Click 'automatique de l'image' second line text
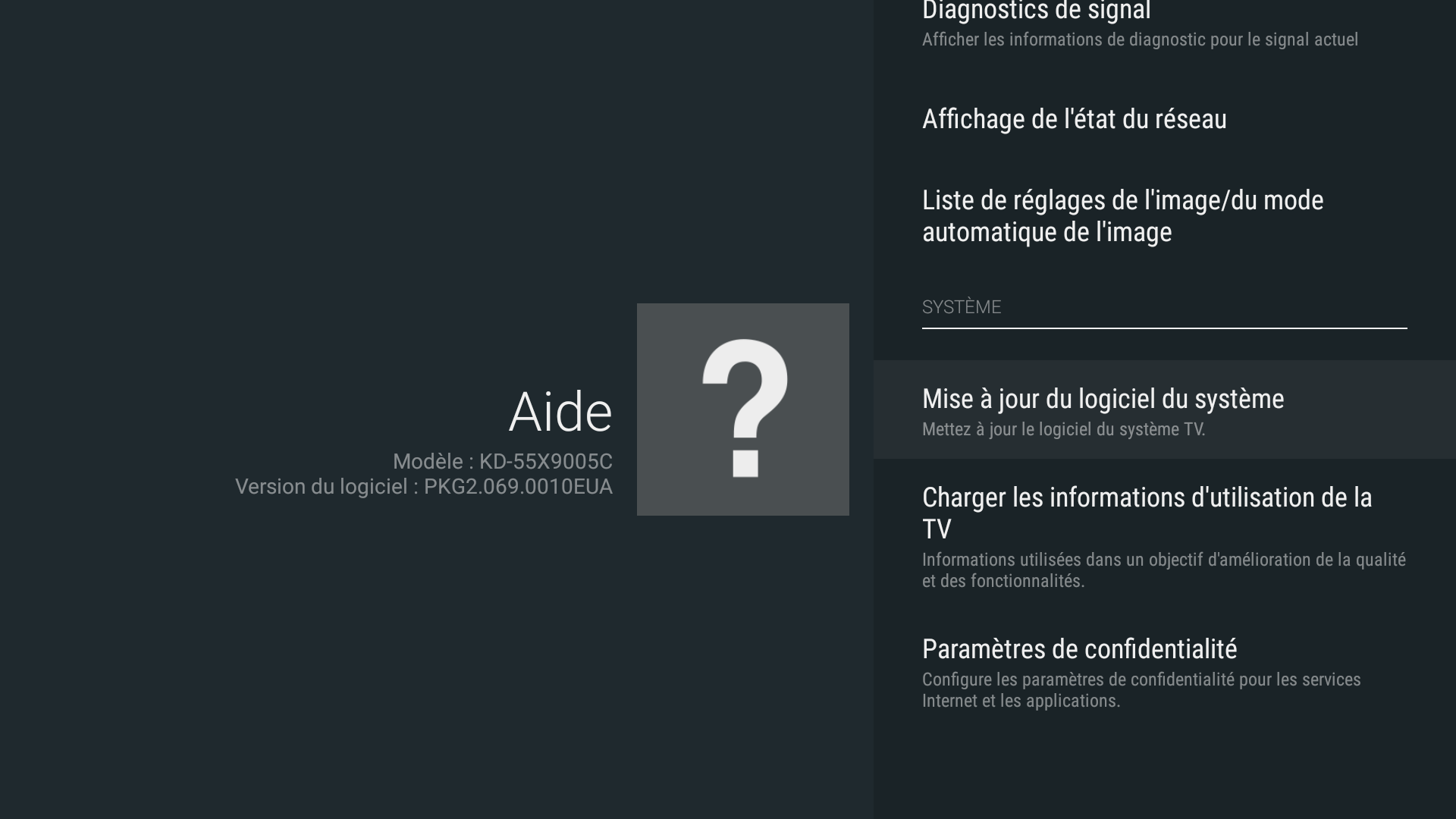Image resolution: width=1456 pixels, height=819 pixels. (1046, 233)
